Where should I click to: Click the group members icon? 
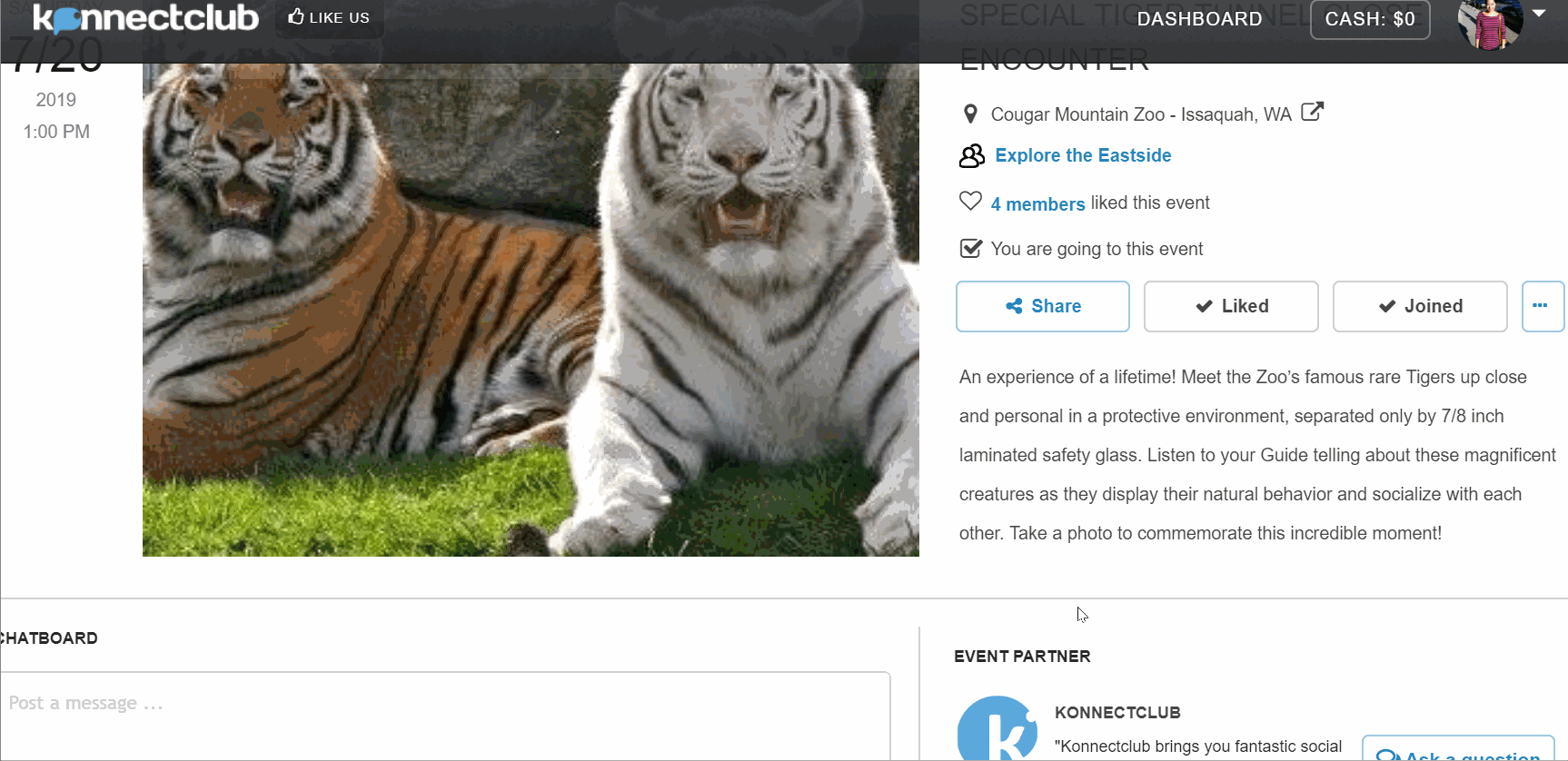pos(971,156)
